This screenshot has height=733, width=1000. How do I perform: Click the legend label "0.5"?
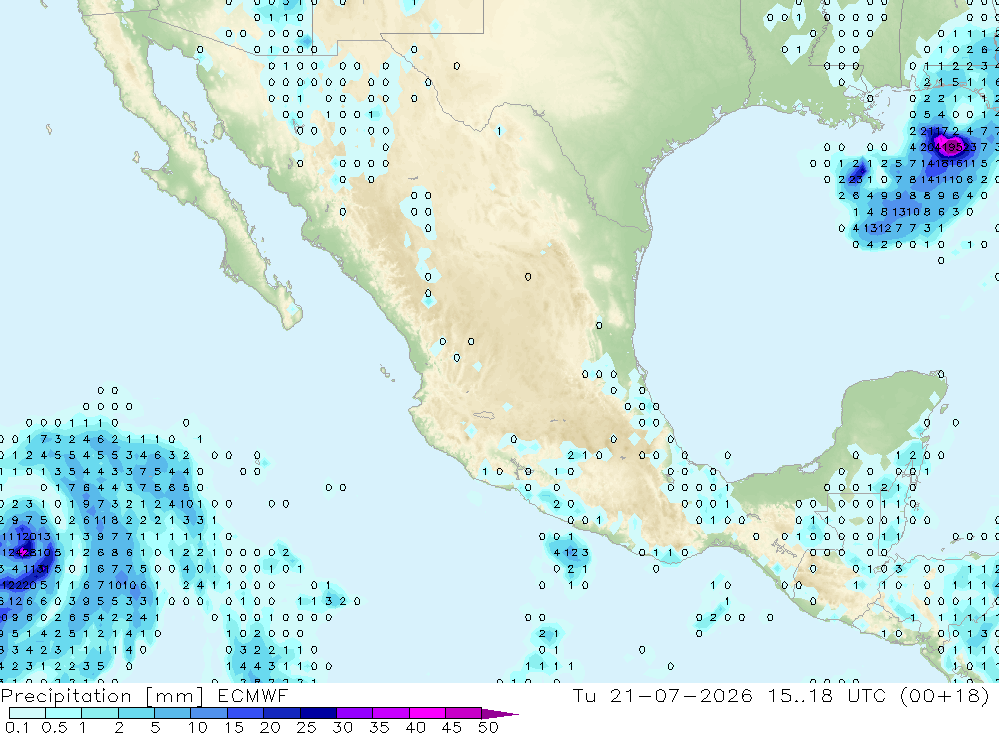tap(54, 727)
